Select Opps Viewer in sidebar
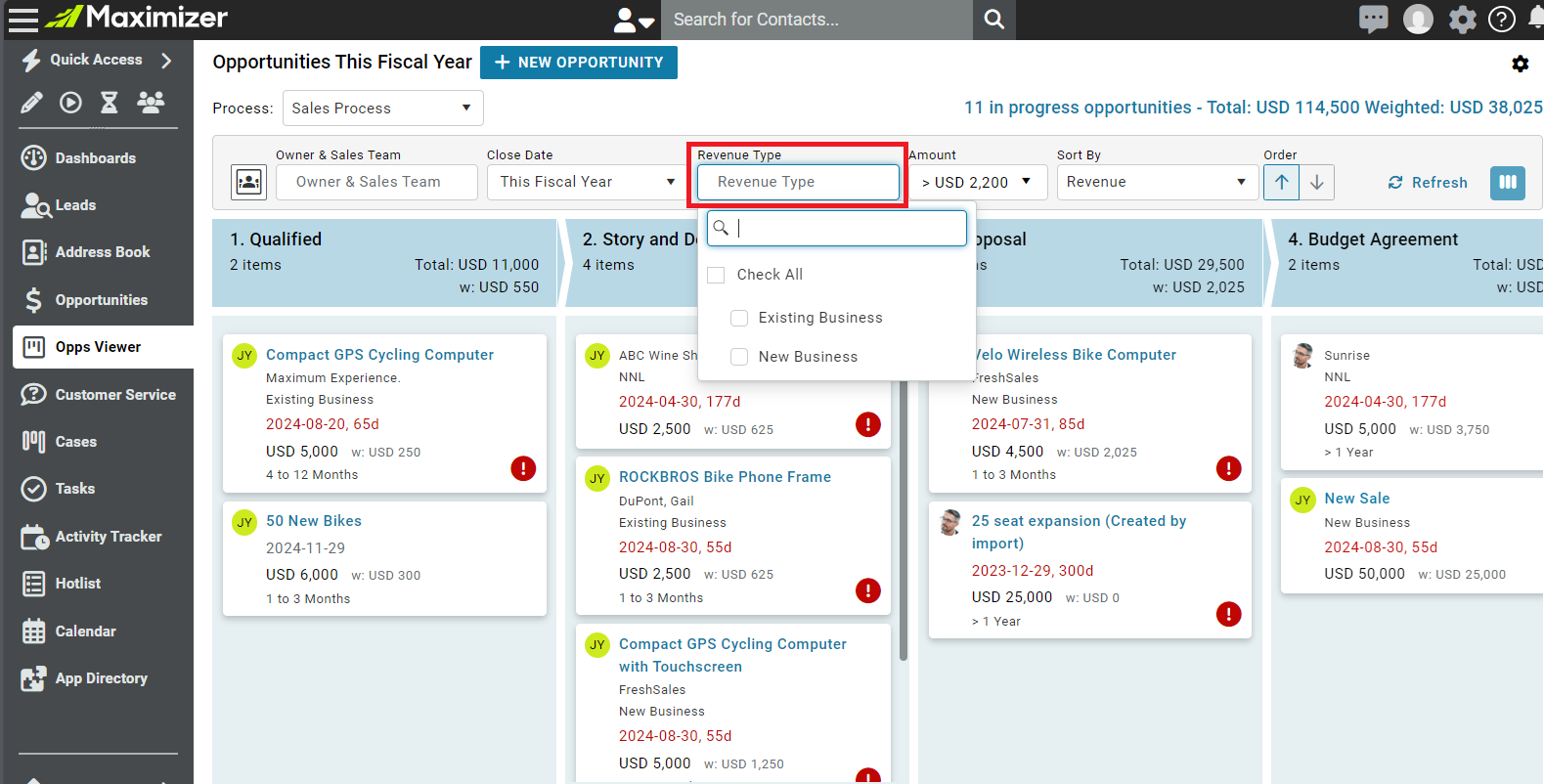Image resolution: width=1544 pixels, height=784 pixels. [103, 347]
